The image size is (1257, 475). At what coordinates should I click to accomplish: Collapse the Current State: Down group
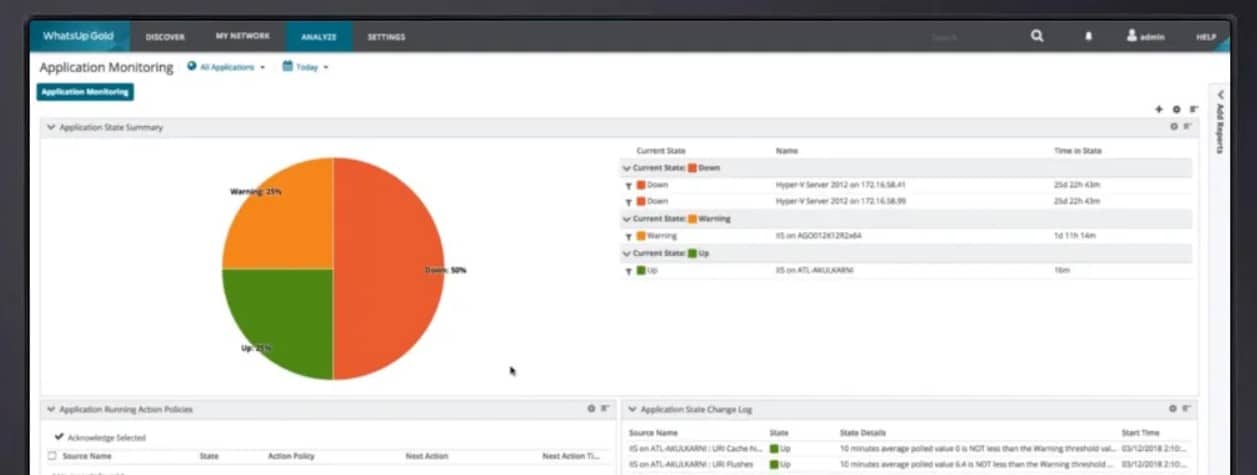click(x=626, y=168)
